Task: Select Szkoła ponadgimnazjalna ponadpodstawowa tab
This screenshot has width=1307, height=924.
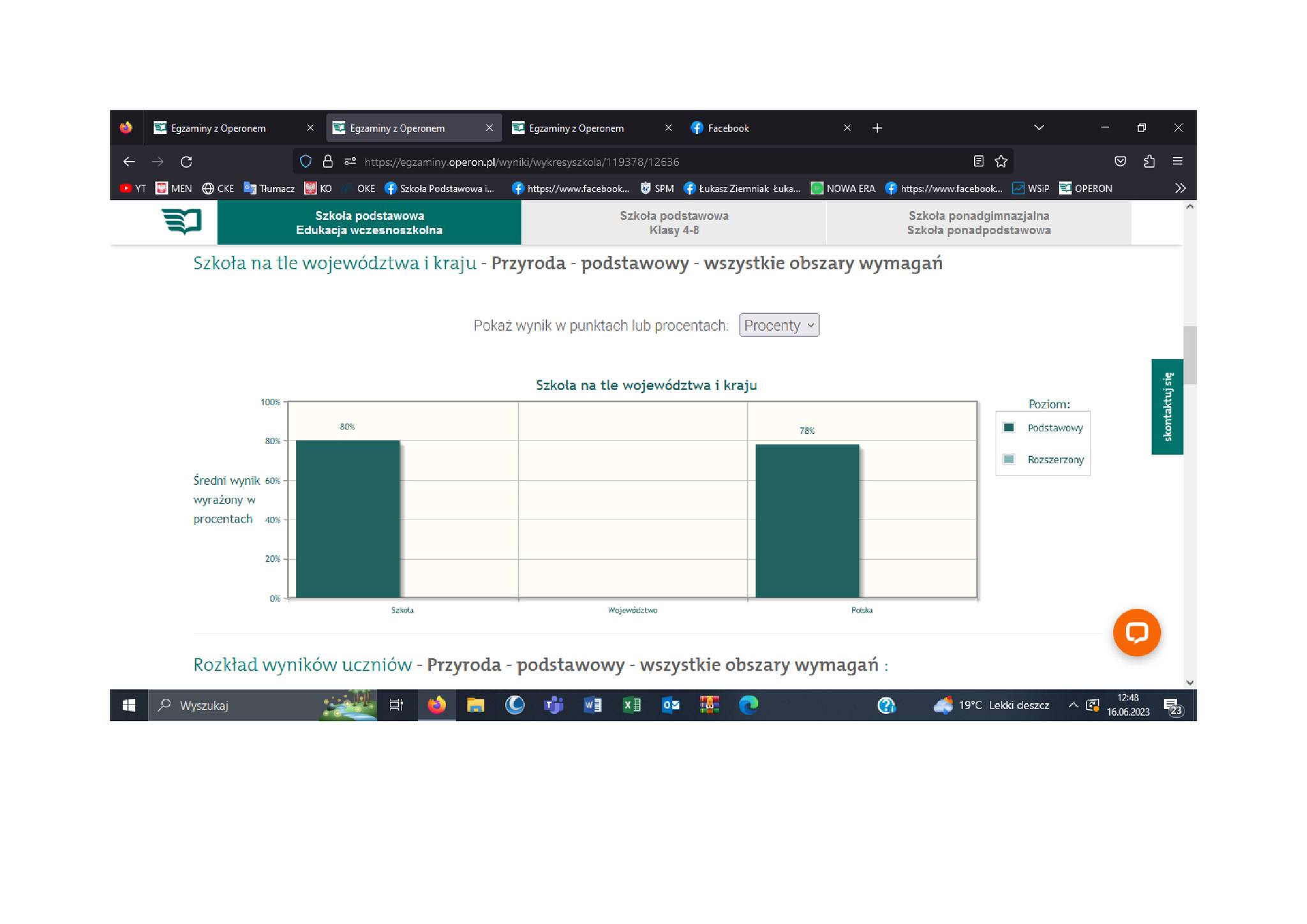Action: [x=979, y=223]
